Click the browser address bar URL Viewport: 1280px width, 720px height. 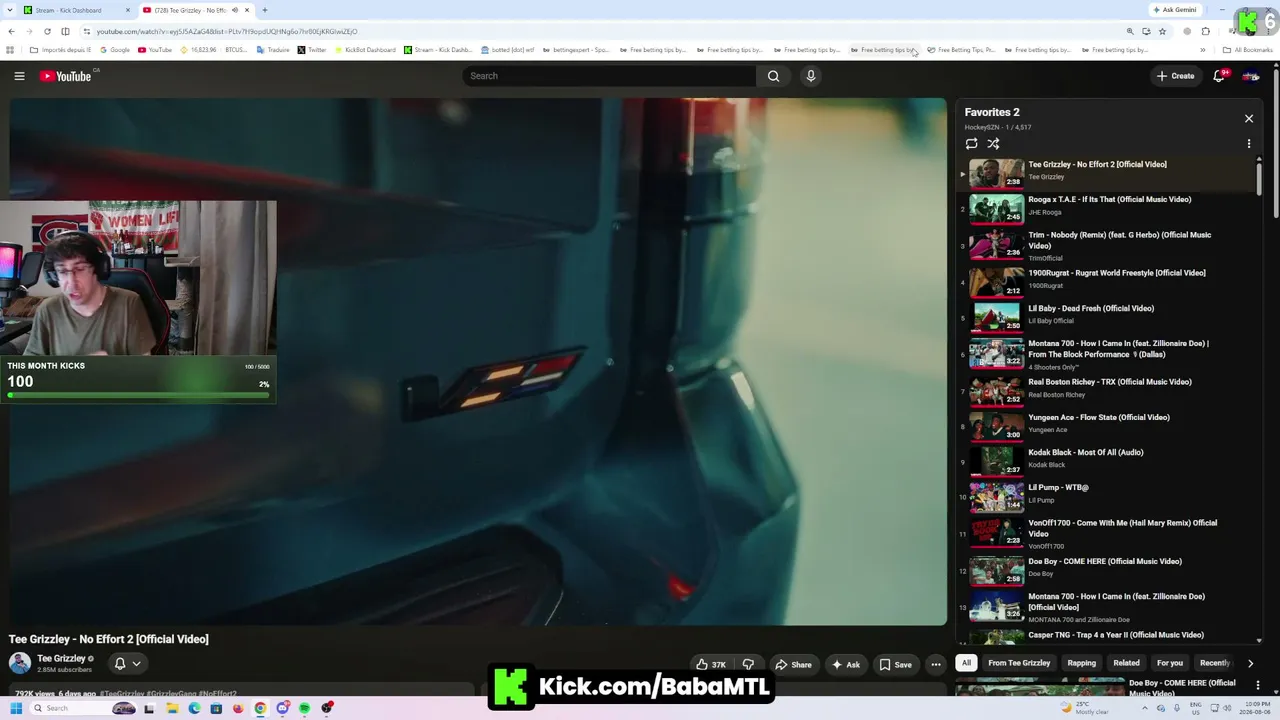(x=227, y=31)
